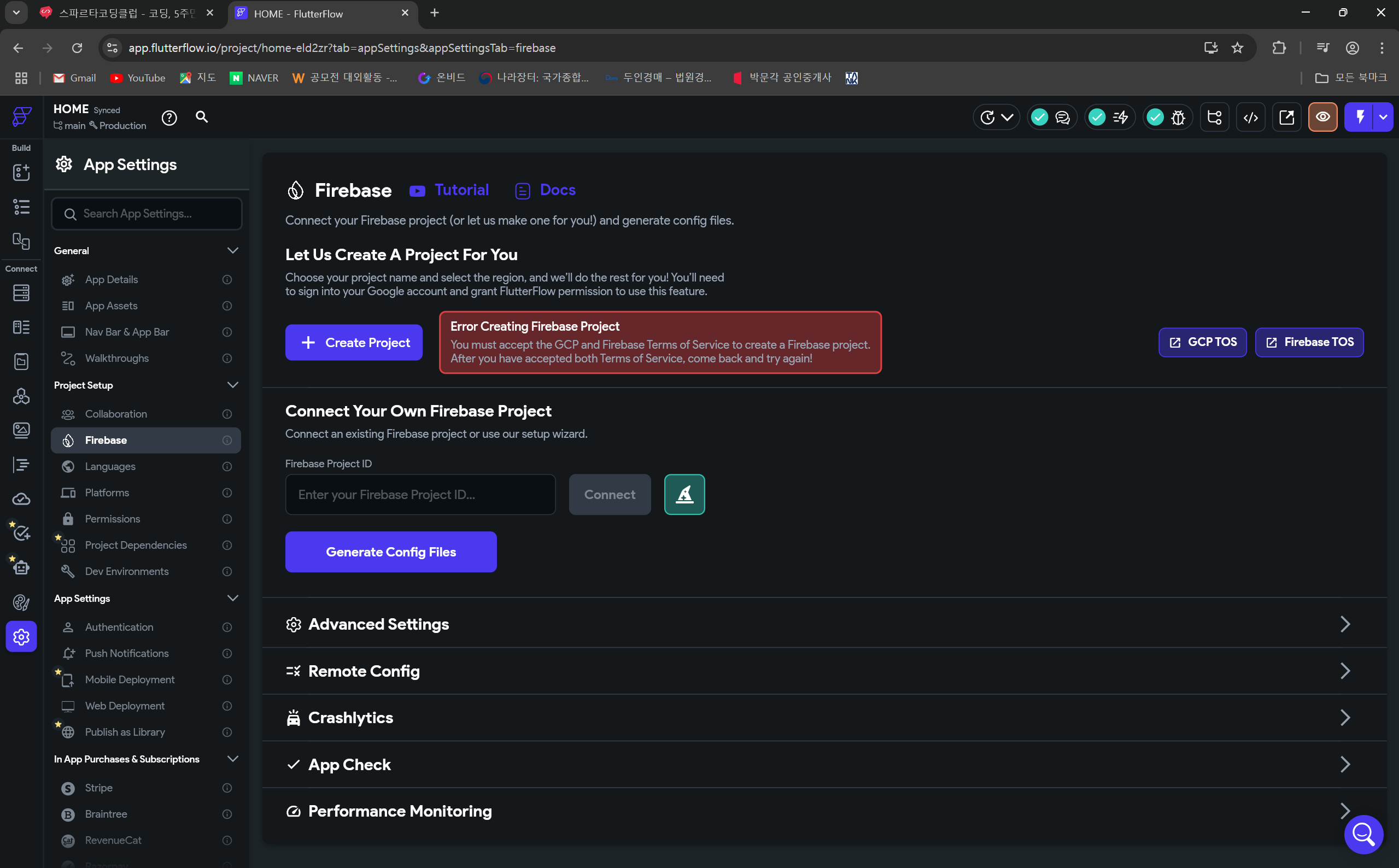Open a new browser tab
Image resolution: width=1399 pixels, height=868 pixels.
point(435,13)
